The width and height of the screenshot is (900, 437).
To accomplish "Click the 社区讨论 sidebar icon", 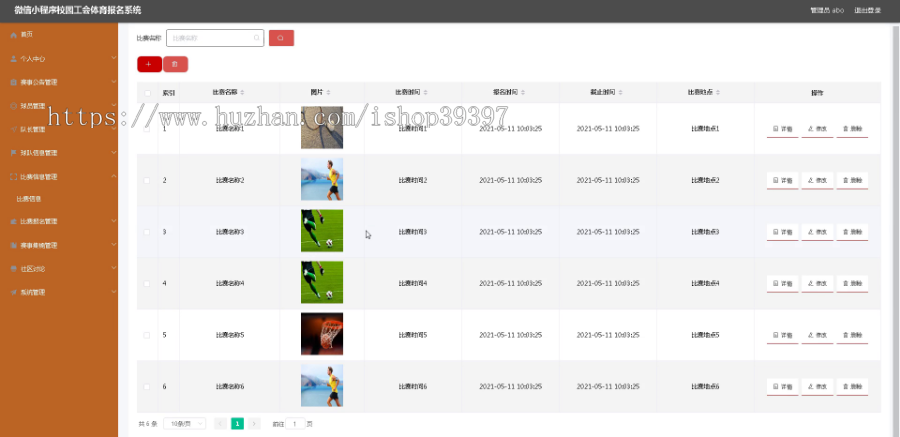I will pos(14,269).
